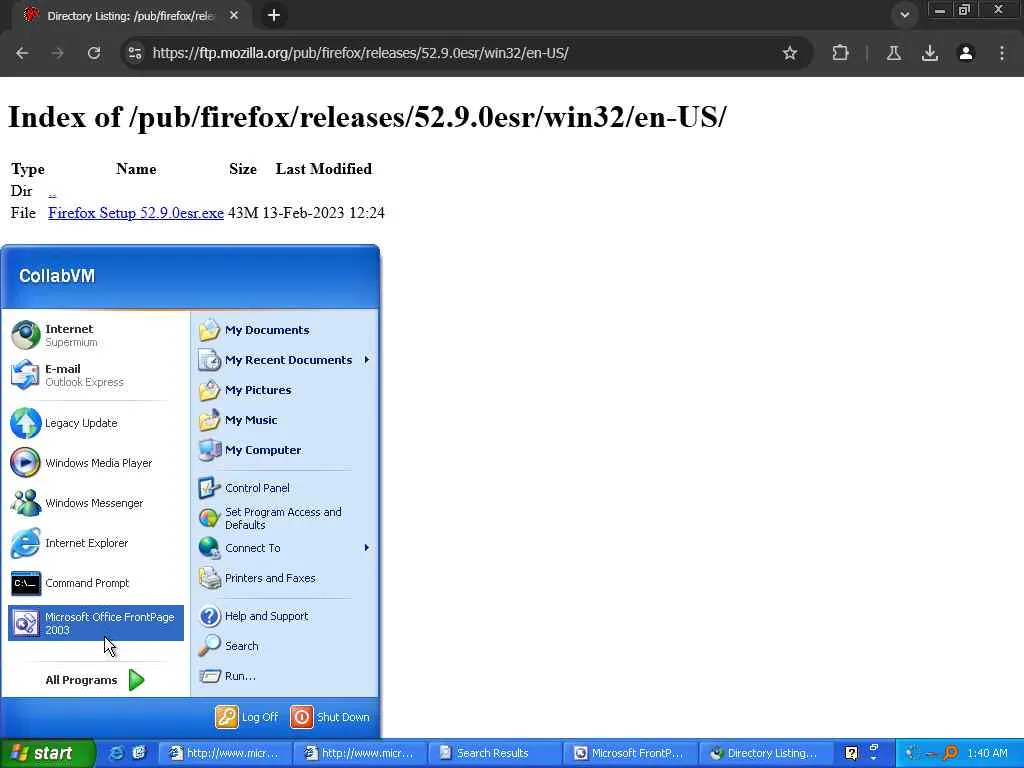Viewport: 1024px width, 768px height.
Task: Switch to second http://www.micr... taskbar window
Action: pyautogui.click(x=359, y=753)
